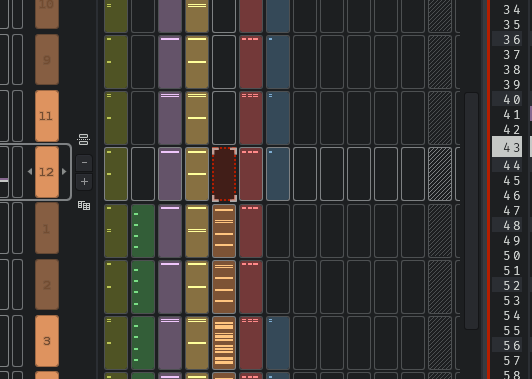The width and height of the screenshot is (532, 379).
Task: Click the left arrow beside pattern 12
Action: point(30,172)
